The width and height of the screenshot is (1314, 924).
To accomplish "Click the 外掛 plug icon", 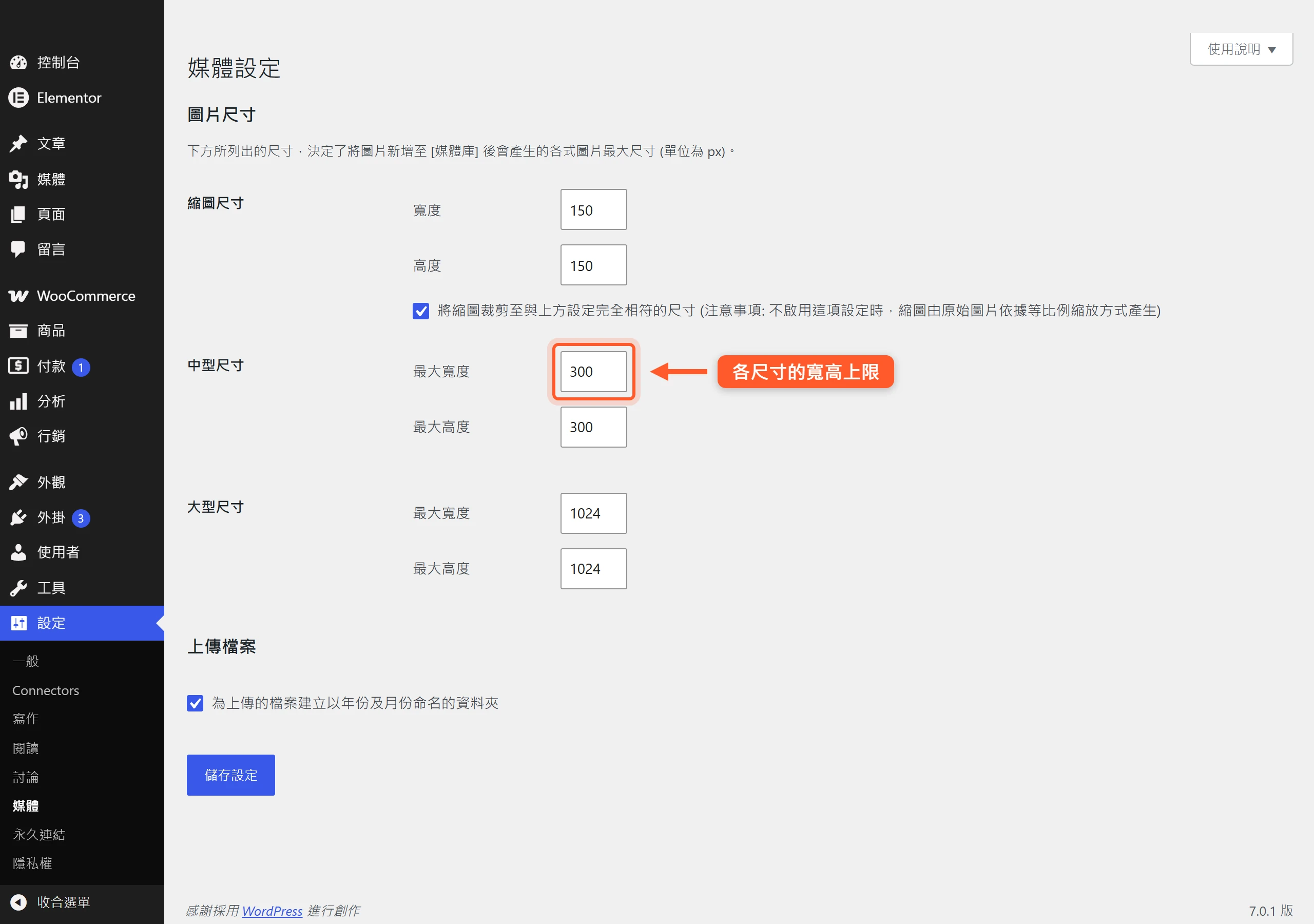I will 18,517.
